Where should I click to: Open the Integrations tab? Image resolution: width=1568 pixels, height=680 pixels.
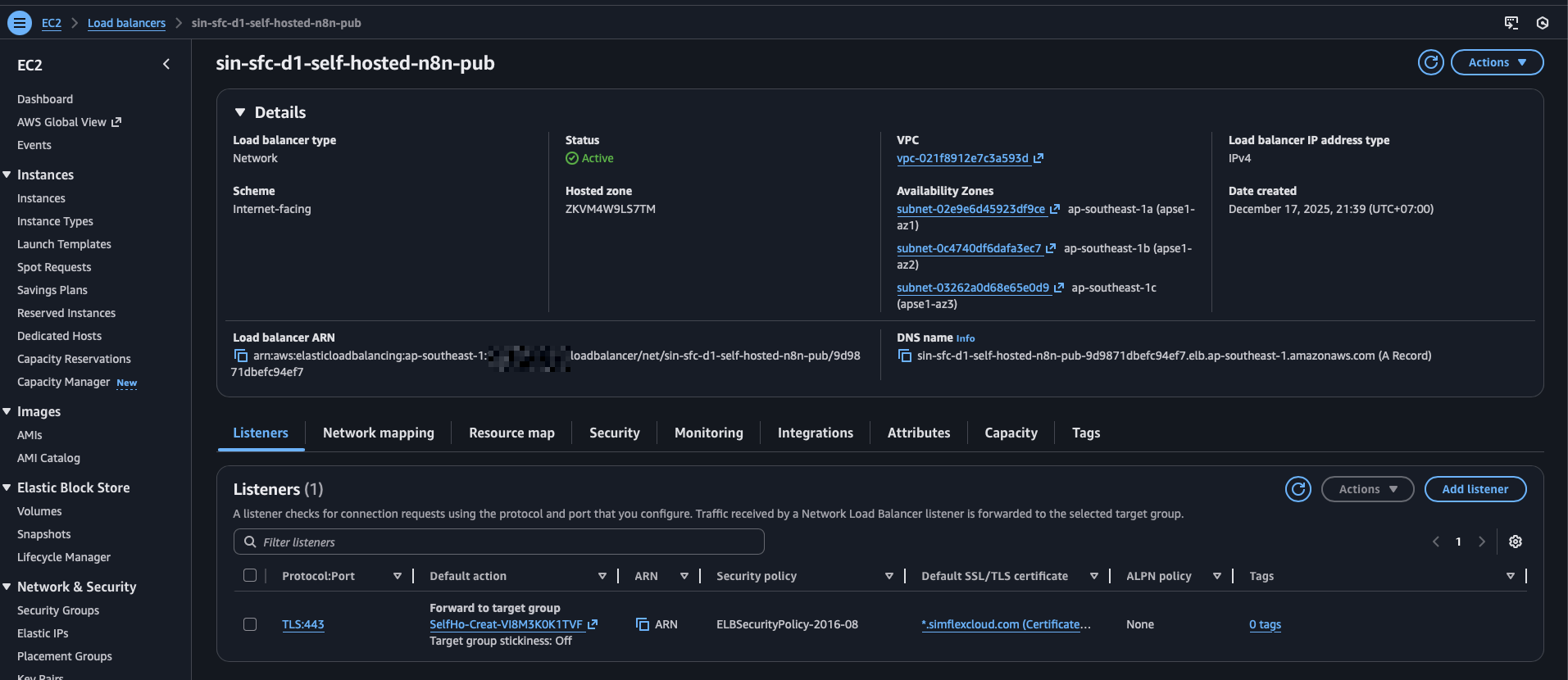tap(816, 433)
